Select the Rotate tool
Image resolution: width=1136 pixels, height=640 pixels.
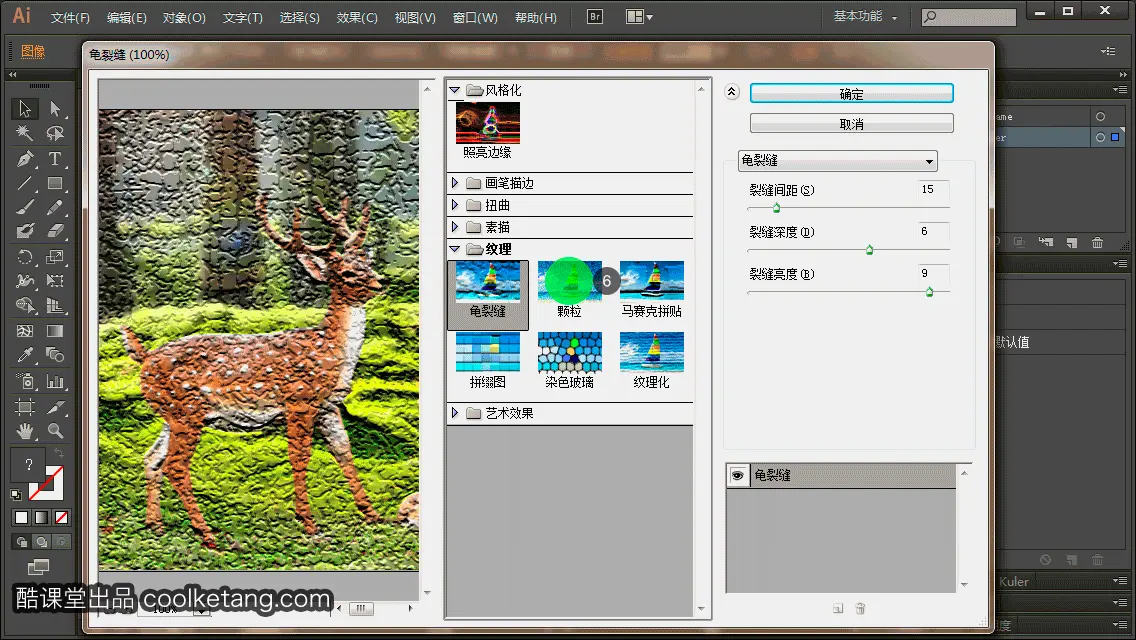point(25,257)
